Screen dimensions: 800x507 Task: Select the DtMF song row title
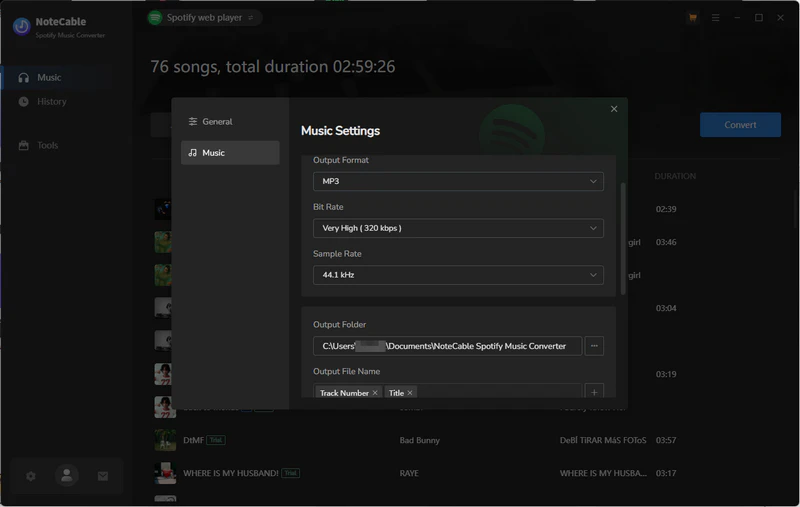pyautogui.click(x=193, y=440)
